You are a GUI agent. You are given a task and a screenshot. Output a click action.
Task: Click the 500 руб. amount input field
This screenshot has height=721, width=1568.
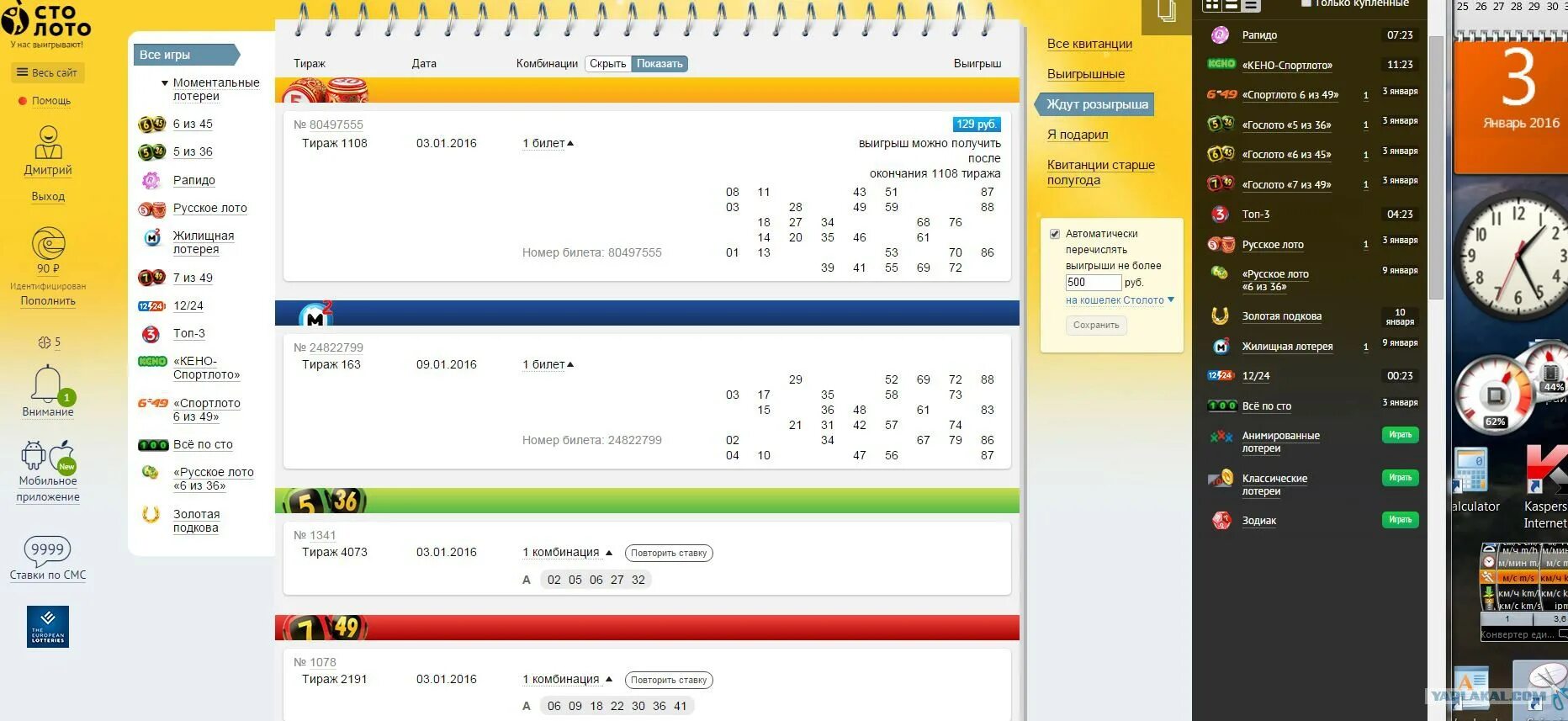[x=1094, y=283]
